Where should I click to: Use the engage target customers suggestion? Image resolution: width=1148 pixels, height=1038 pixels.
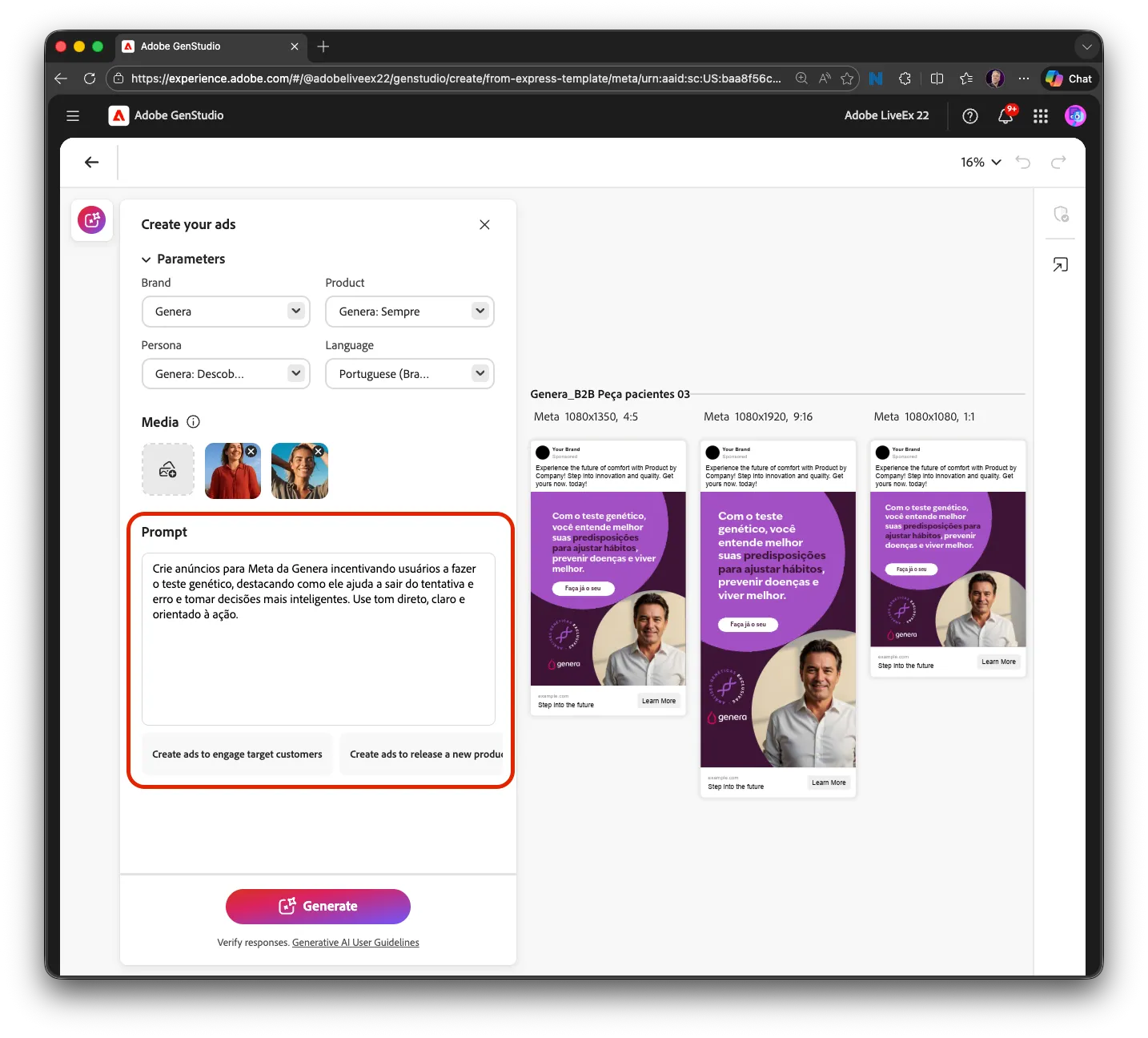[237, 754]
